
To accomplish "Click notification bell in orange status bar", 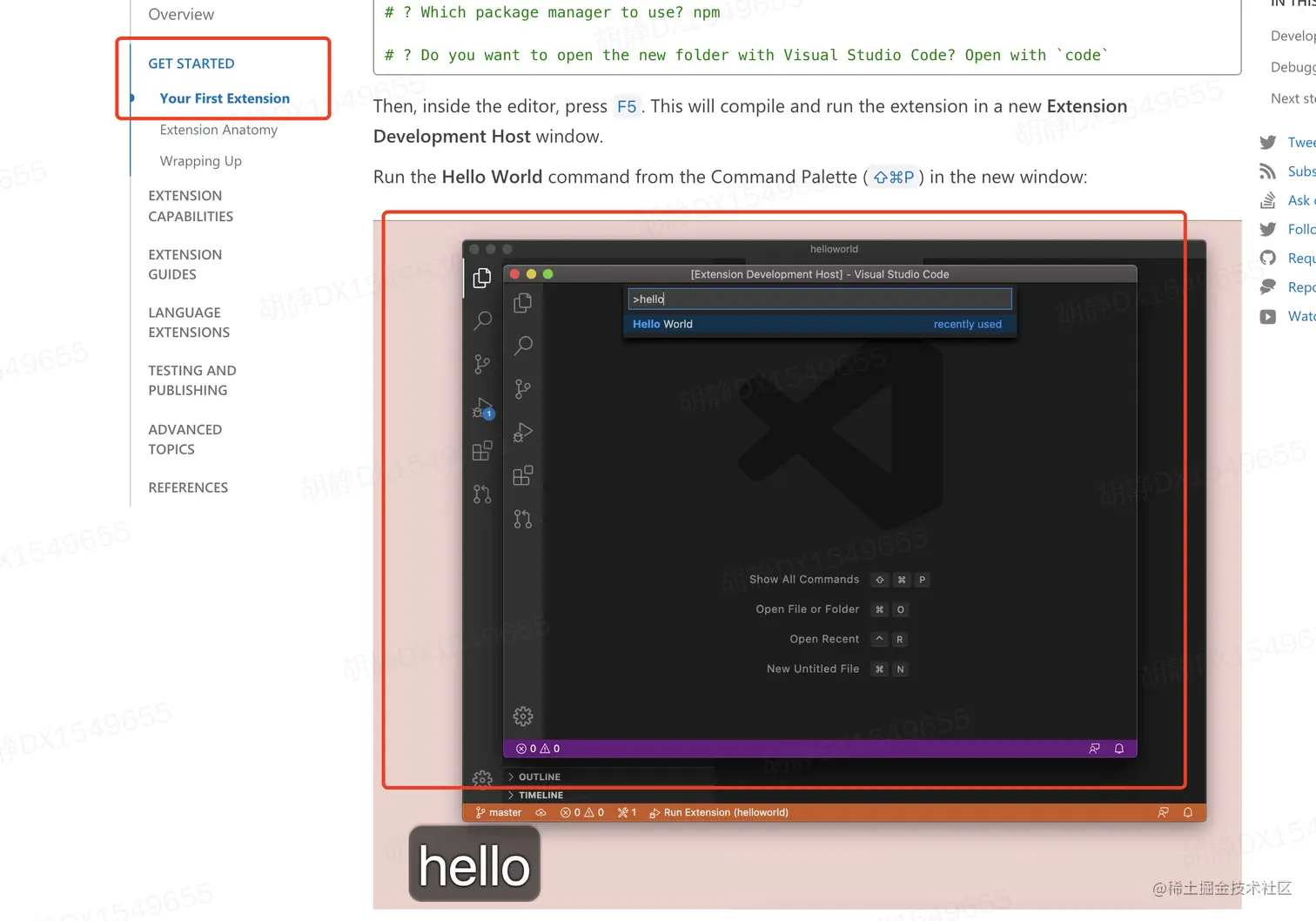I will point(1188,812).
